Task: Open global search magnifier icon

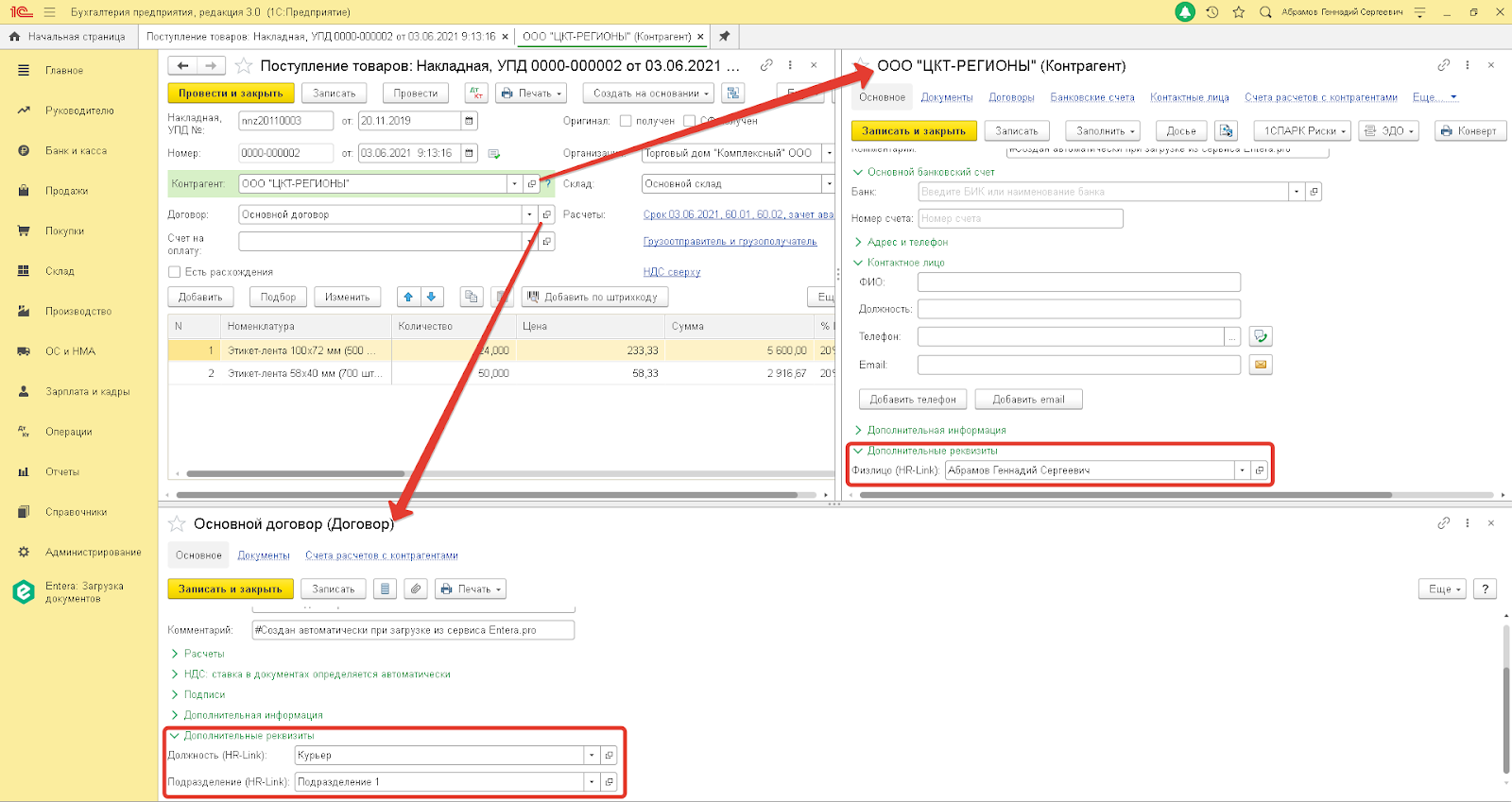Action: pos(1265,12)
